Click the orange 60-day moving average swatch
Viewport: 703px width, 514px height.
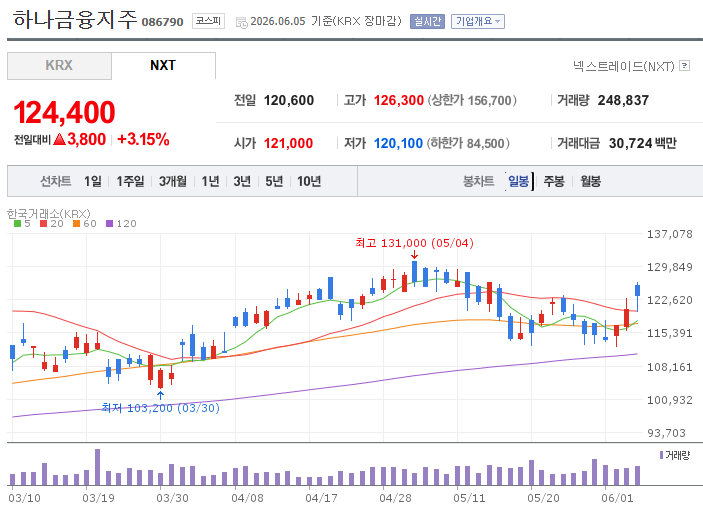(x=77, y=223)
